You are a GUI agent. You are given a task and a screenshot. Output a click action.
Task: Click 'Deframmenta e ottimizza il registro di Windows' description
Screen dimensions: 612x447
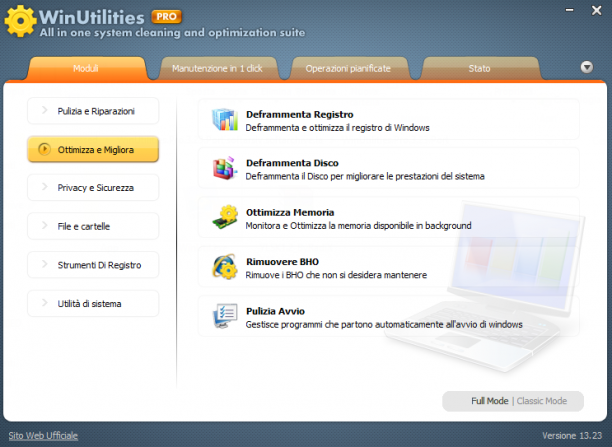pos(337,128)
